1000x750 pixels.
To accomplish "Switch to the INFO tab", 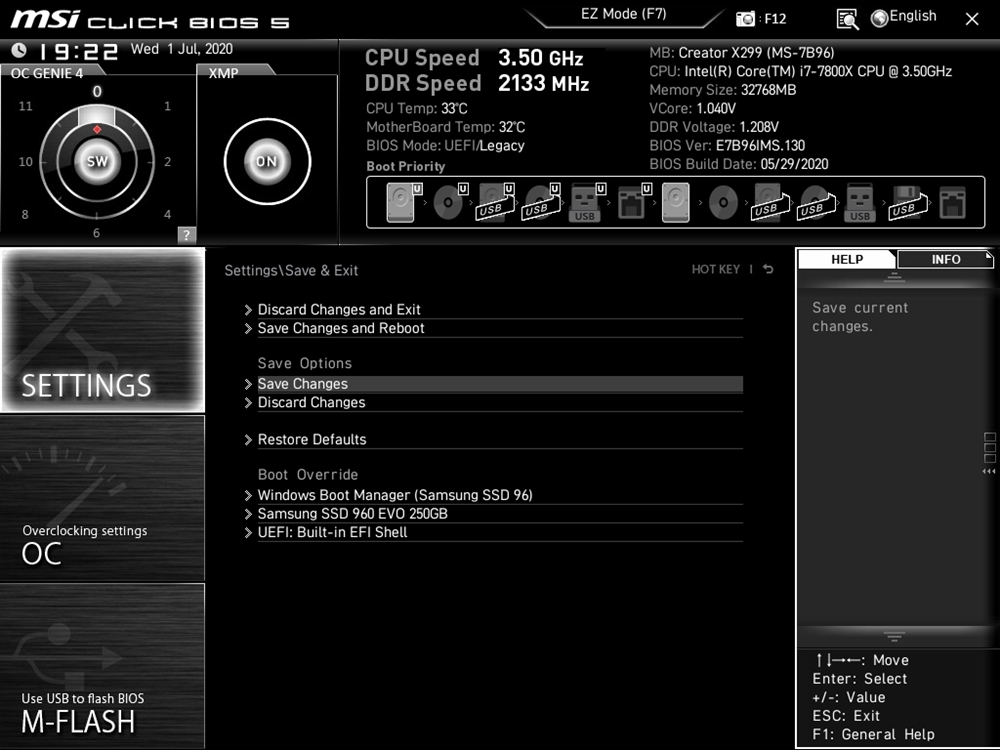I will [x=945, y=259].
